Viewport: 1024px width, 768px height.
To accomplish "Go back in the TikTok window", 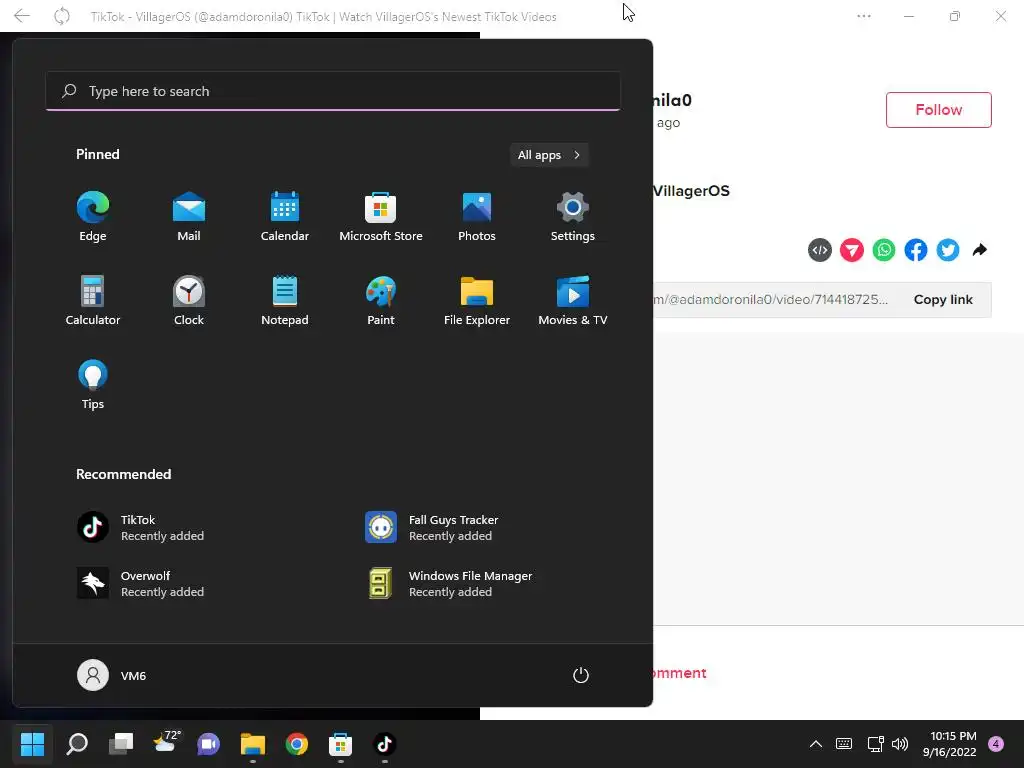I will click(22, 16).
